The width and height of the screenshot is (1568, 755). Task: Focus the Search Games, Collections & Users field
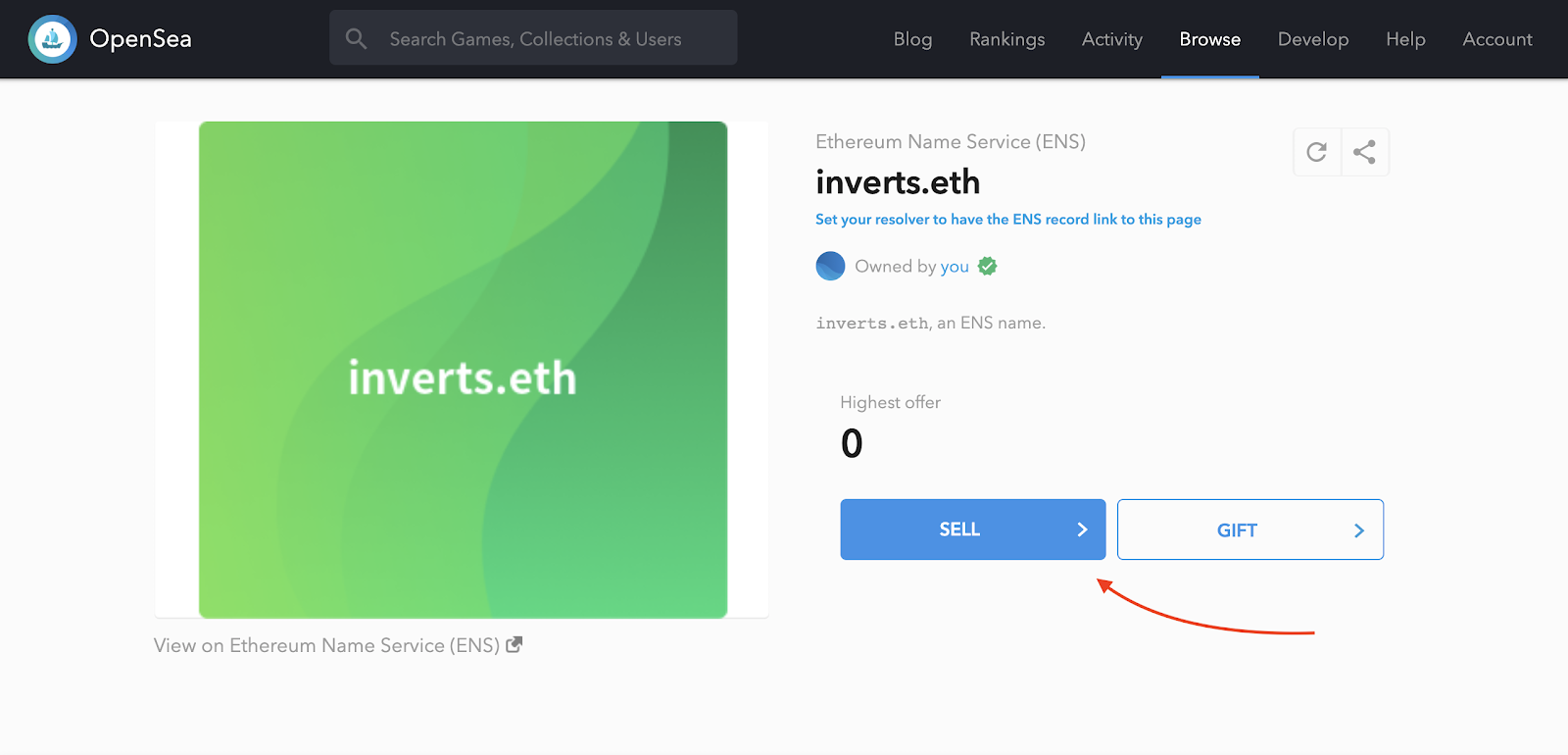coord(533,38)
